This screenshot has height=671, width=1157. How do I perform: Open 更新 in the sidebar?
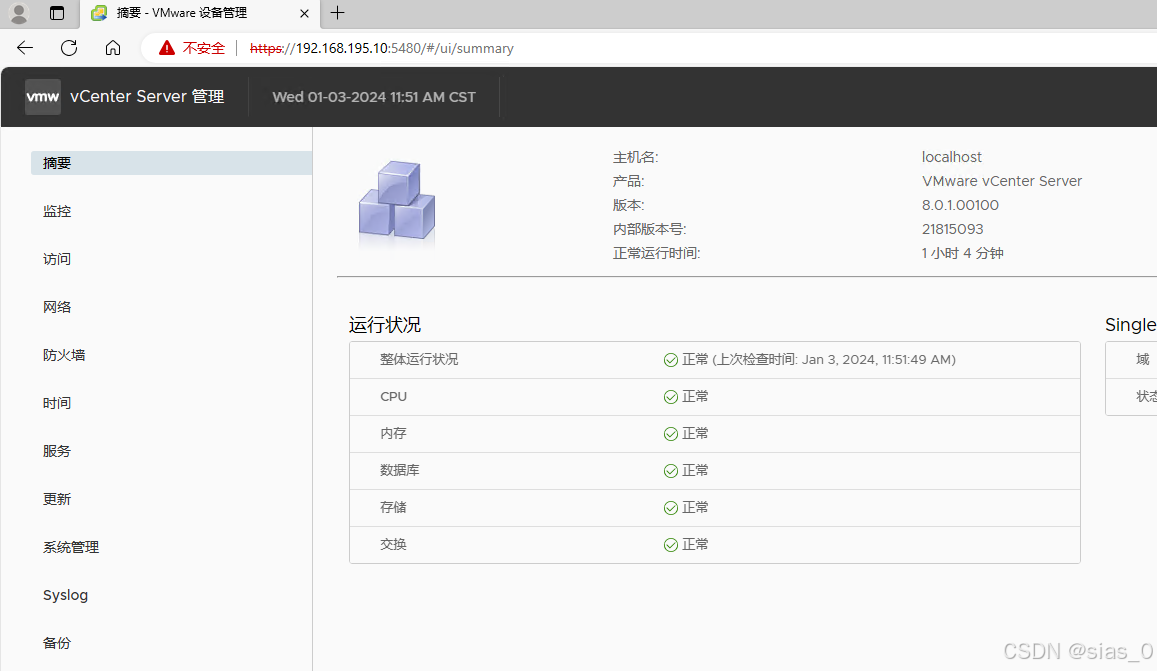[57, 499]
